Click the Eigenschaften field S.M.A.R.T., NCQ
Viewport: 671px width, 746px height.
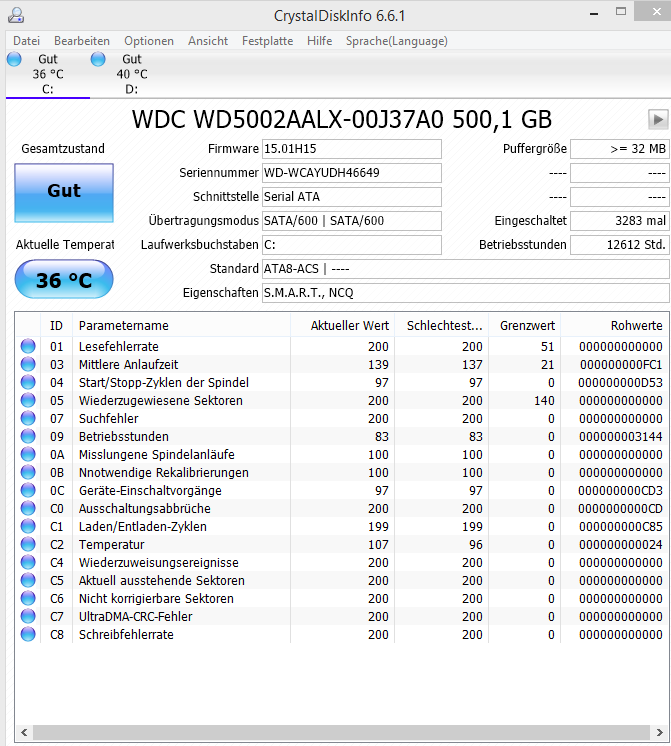point(466,293)
